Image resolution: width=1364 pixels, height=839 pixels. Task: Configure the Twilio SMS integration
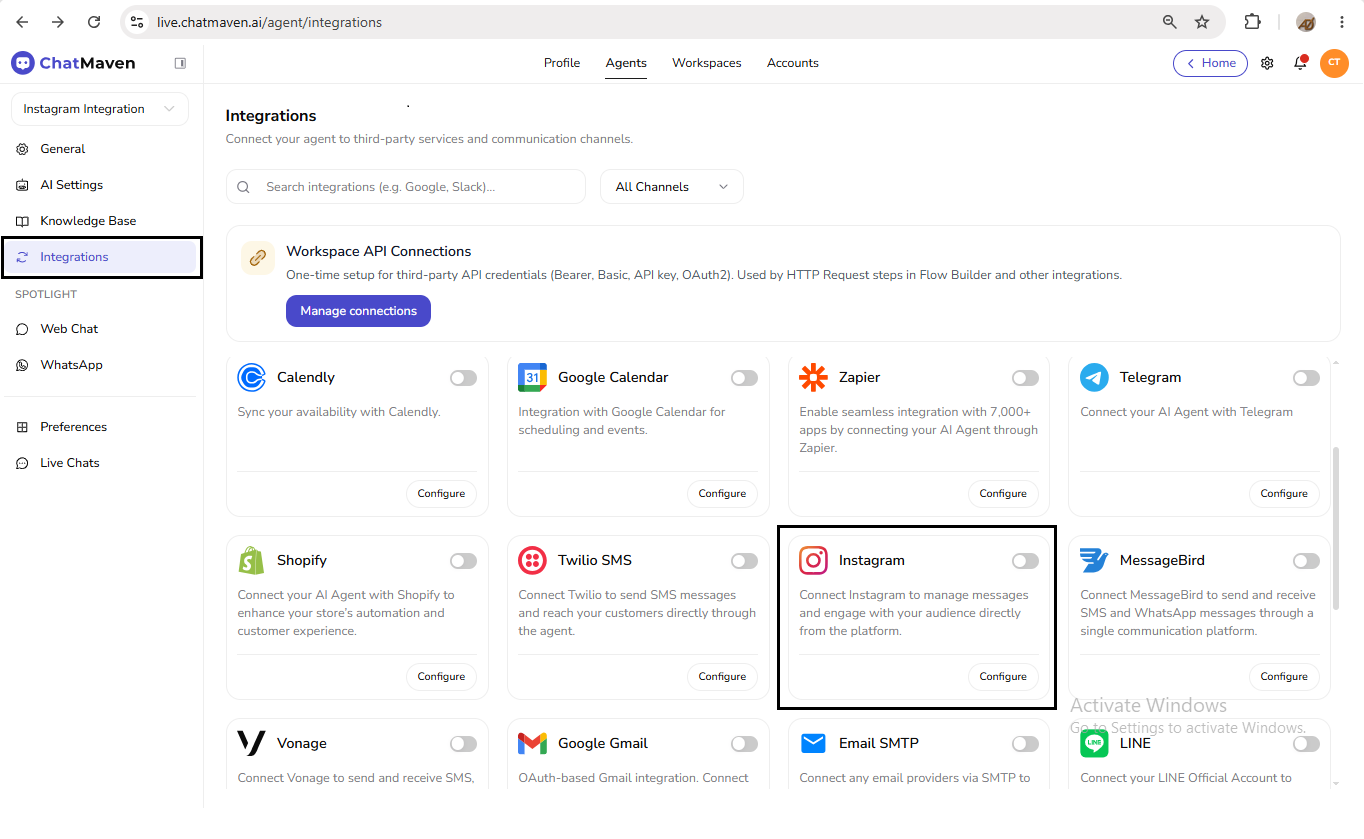722,676
